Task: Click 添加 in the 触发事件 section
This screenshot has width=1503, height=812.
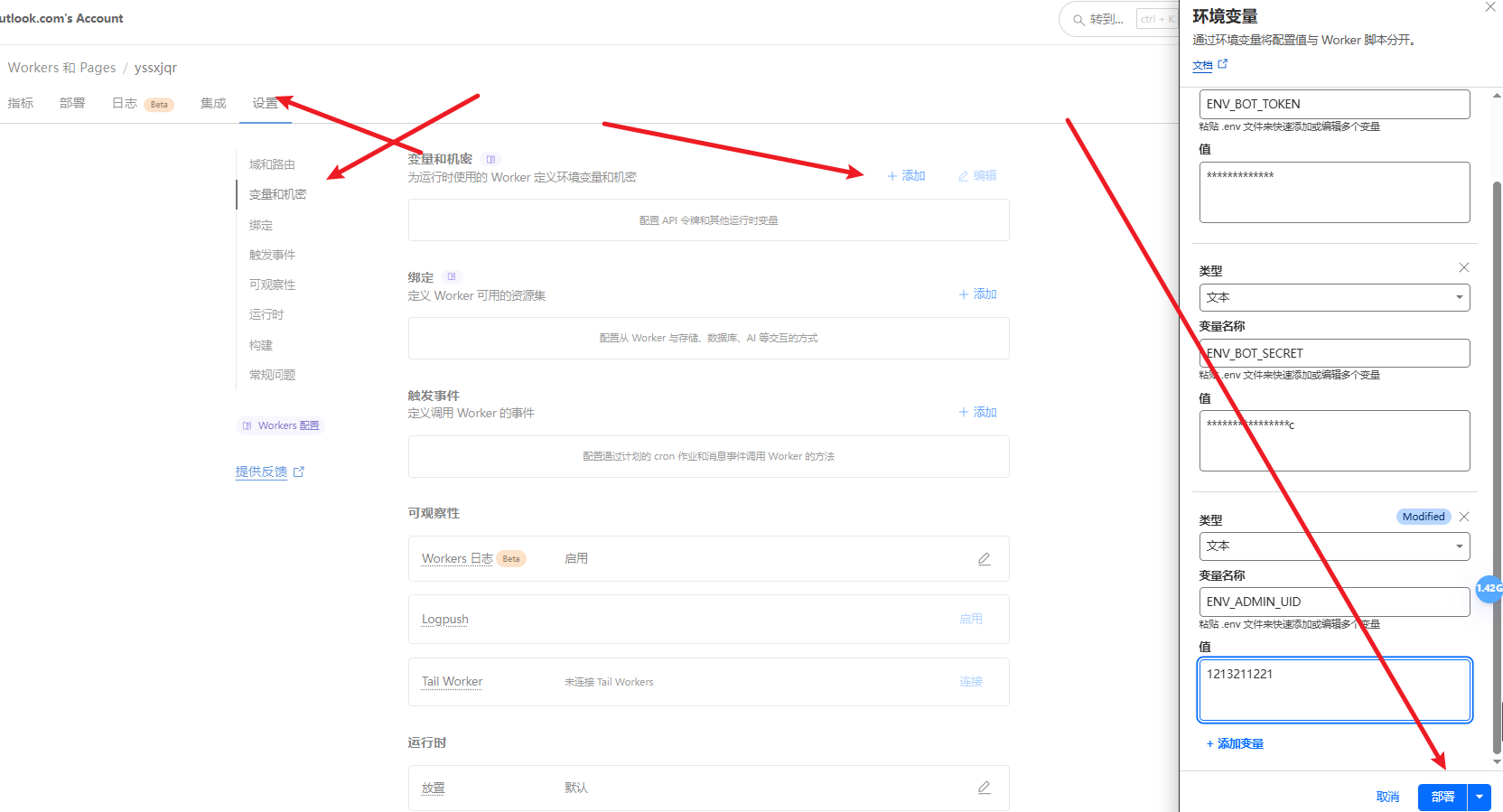Action: coord(977,412)
